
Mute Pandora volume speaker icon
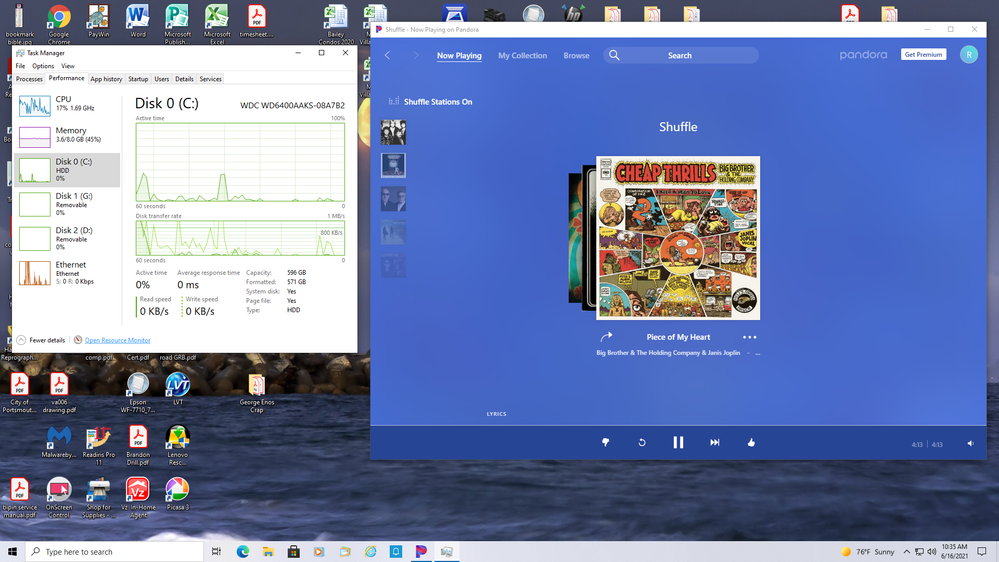coord(970,443)
